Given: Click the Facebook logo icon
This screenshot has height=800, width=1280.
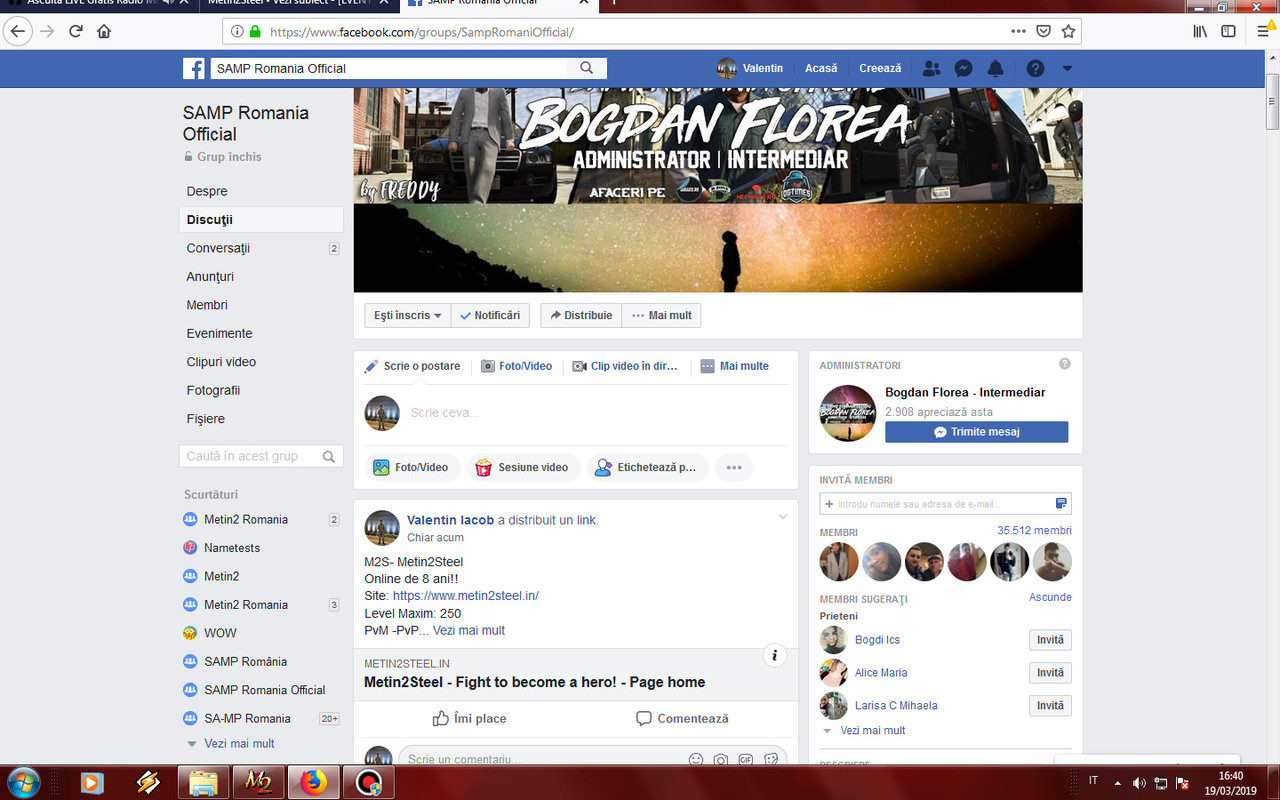Looking at the screenshot, I should point(194,68).
